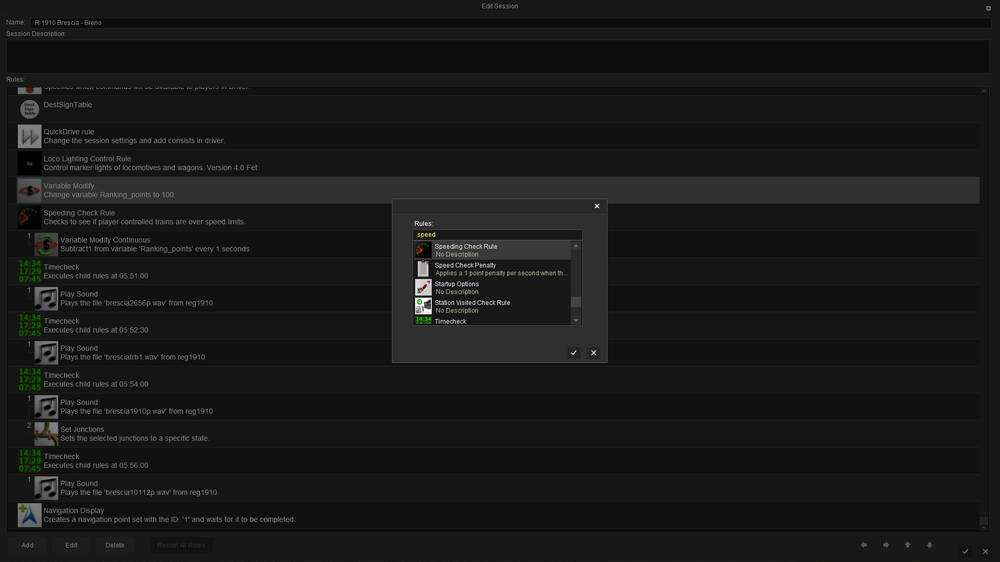Image resolution: width=1000 pixels, height=562 pixels.
Task: Click the Timecheck clock icon for 05:52:30
Action: pyautogui.click(x=29, y=325)
